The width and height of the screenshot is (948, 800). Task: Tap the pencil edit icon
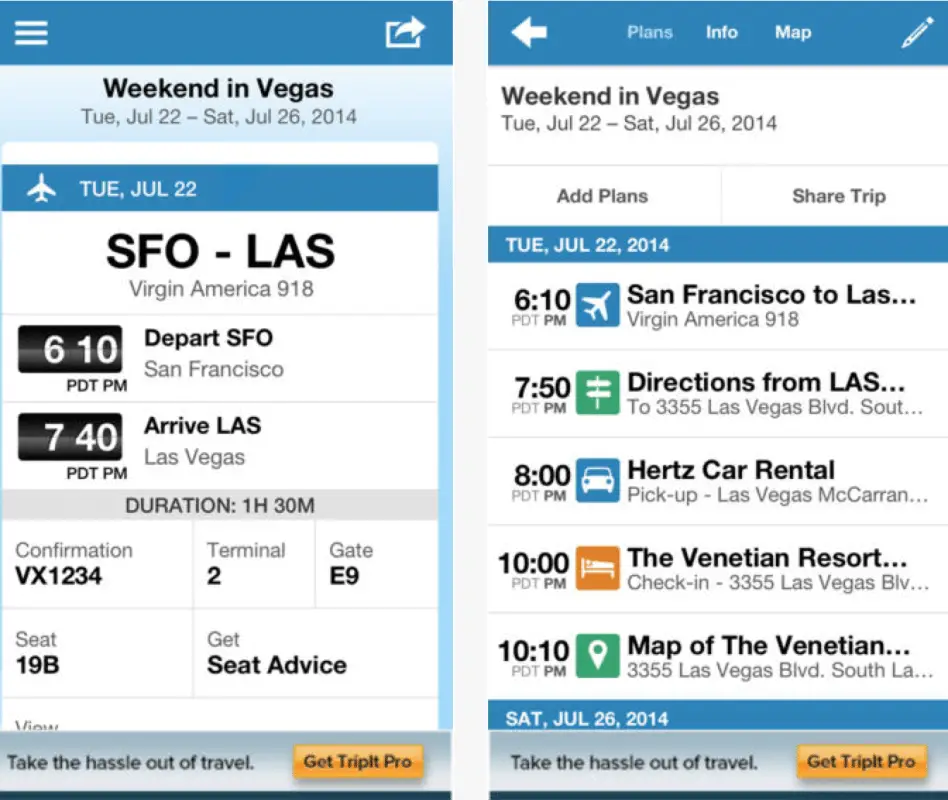(x=917, y=32)
